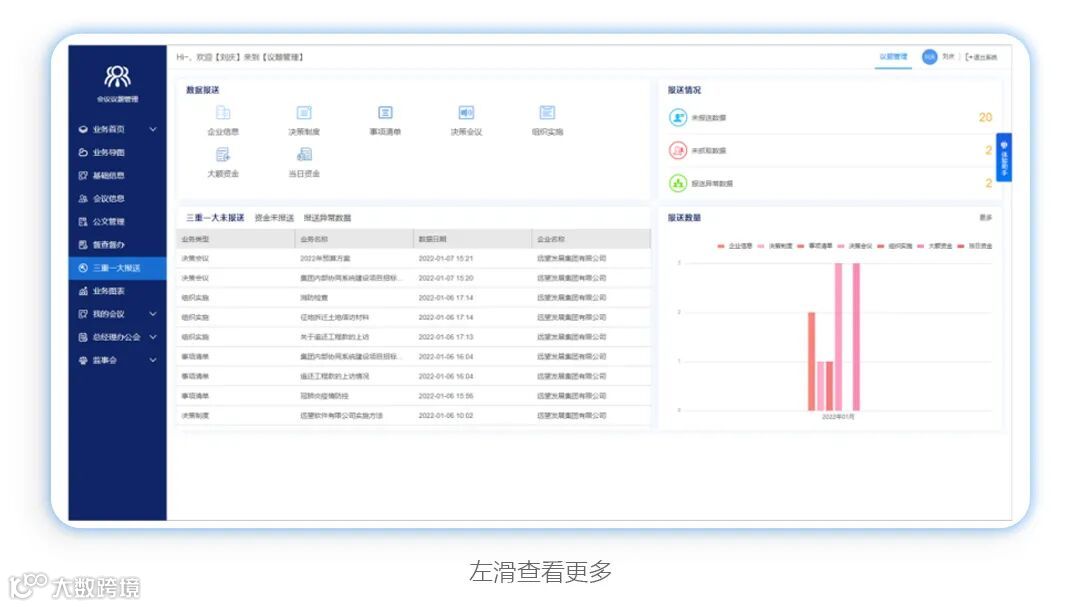Click the row dated 2022-01-06 15:56
This screenshot has height=607, width=1080.
click(x=413, y=396)
